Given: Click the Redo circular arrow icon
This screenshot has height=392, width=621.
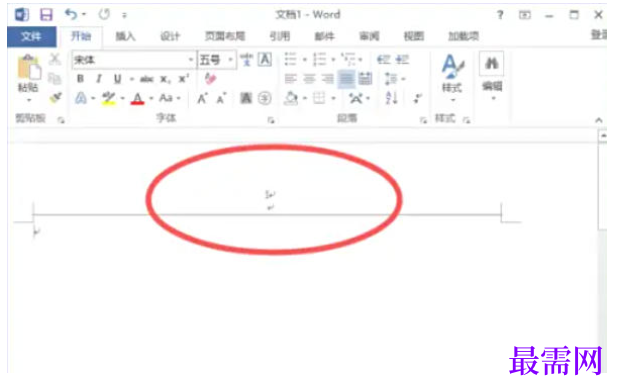Looking at the screenshot, I should pos(105,15).
